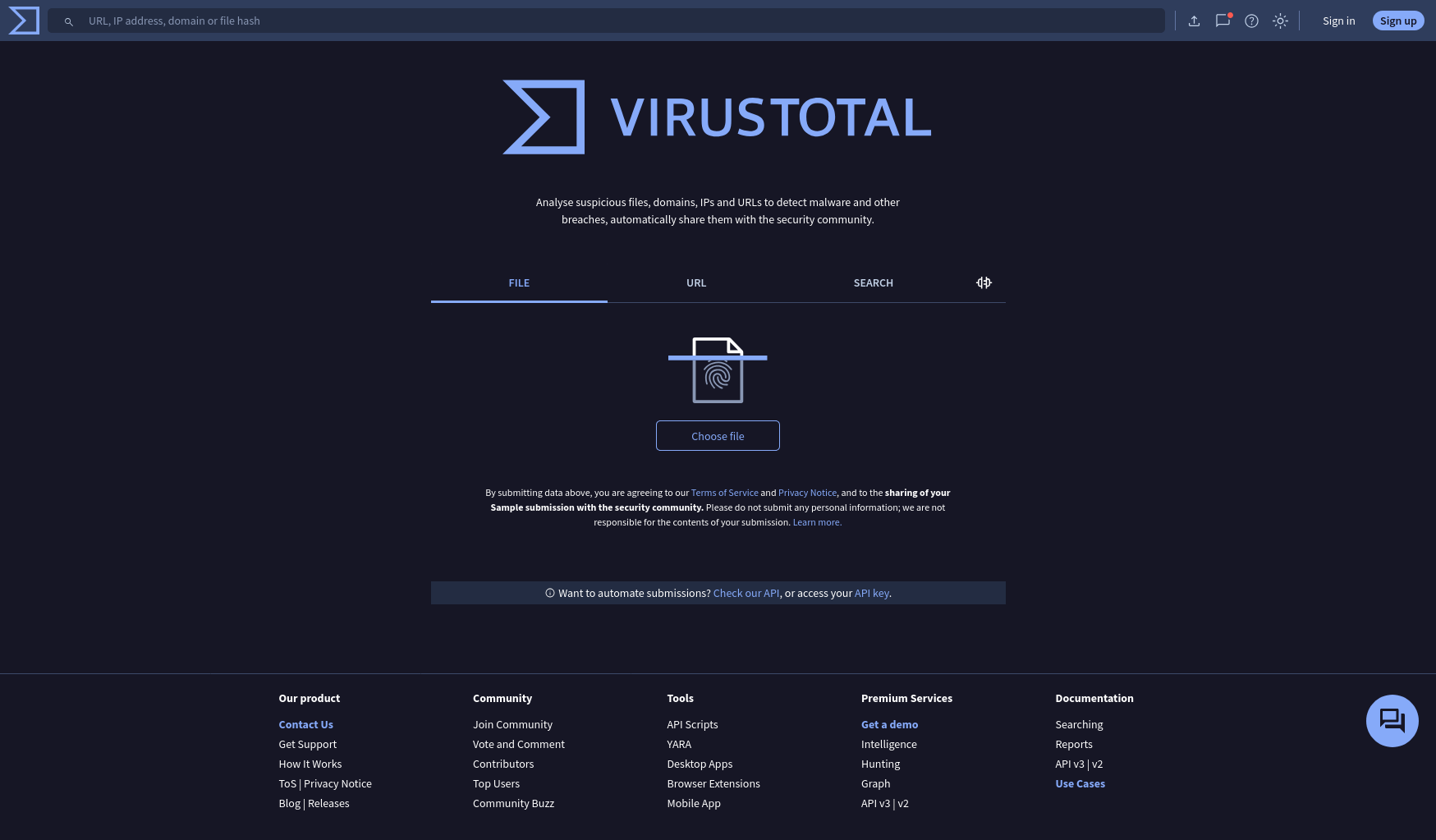
Task: Click Sign in
Action: [1338, 21]
